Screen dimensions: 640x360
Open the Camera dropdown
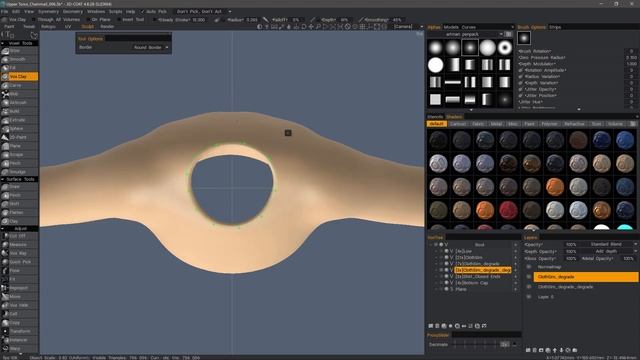[x=408, y=27]
